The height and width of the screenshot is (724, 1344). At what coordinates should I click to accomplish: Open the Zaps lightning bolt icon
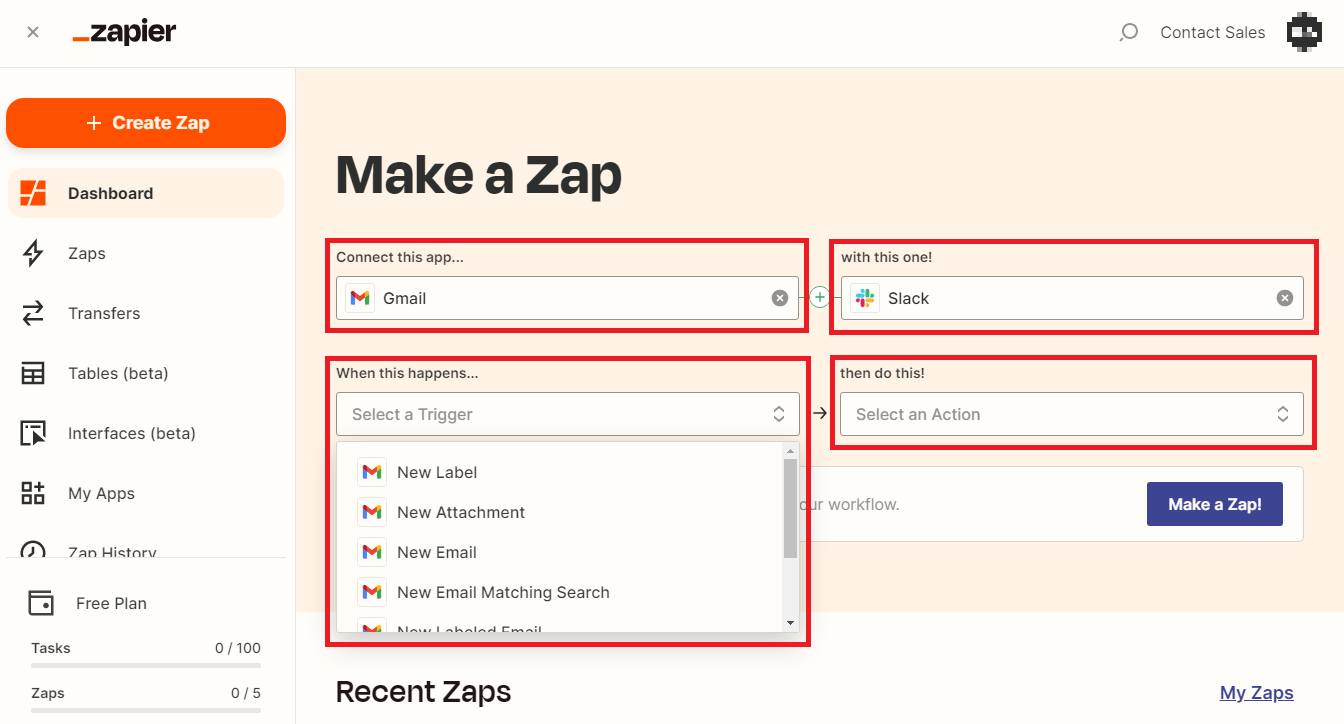33,253
